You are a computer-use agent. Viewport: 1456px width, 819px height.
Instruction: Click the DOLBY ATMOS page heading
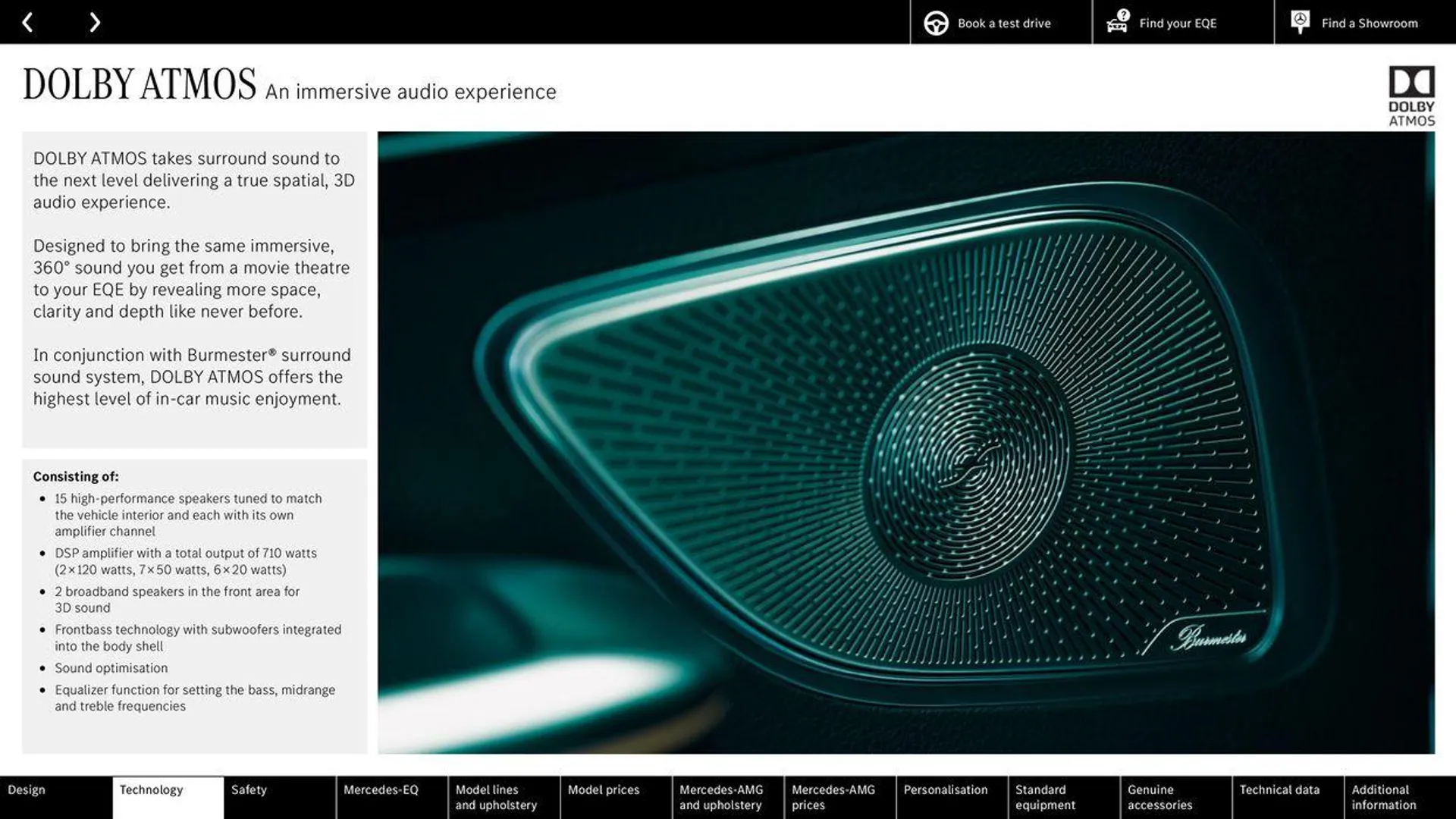(x=140, y=84)
